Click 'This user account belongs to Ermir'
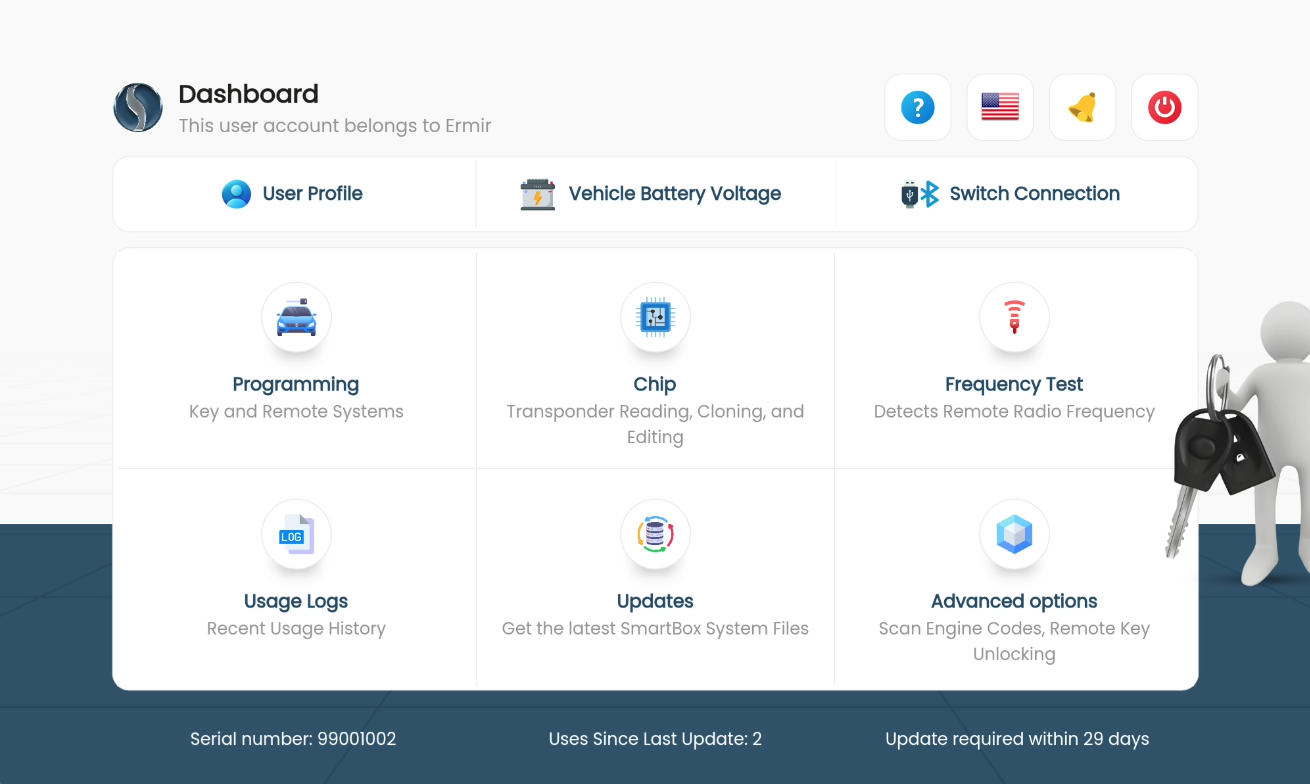The image size is (1310, 784). 335,126
